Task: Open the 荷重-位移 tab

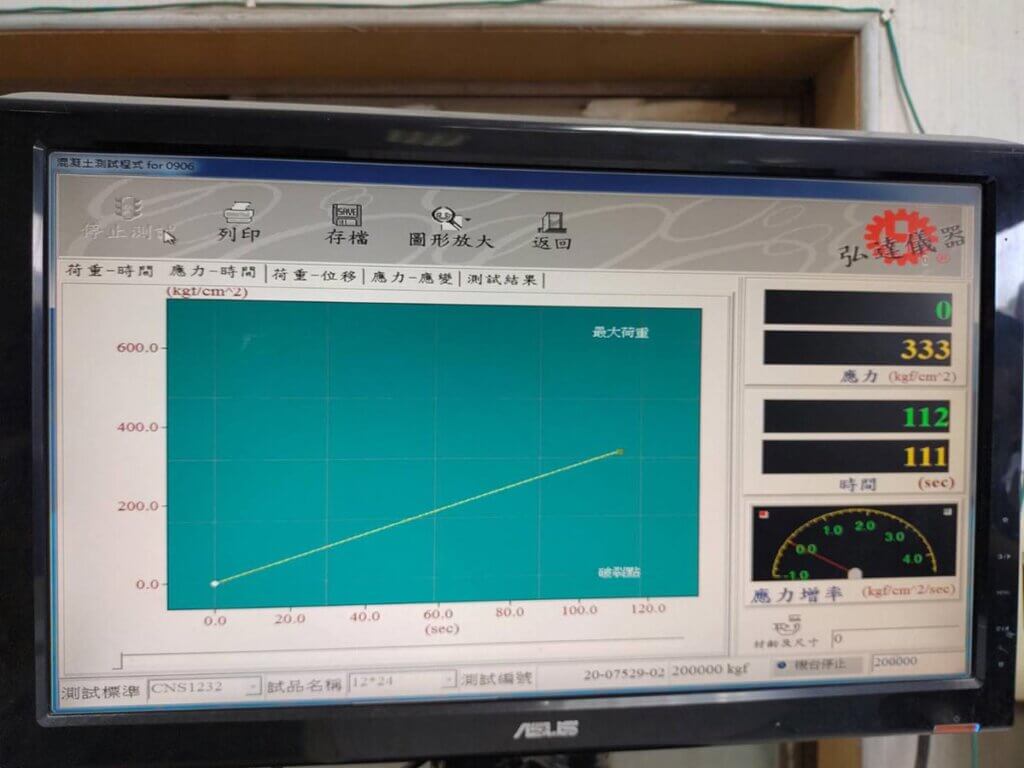Action: [x=314, y=276]
